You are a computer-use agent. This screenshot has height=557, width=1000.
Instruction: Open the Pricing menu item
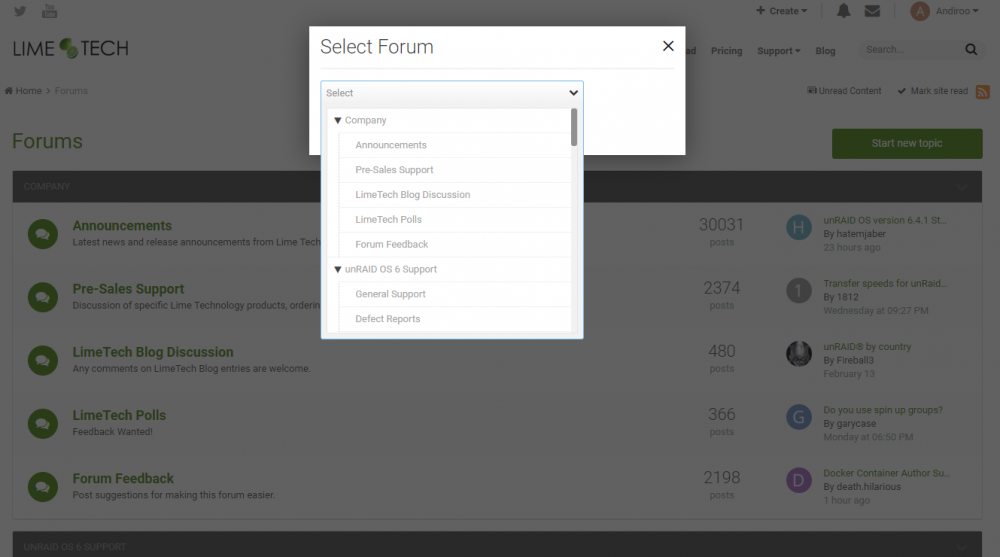click(726, 51)
